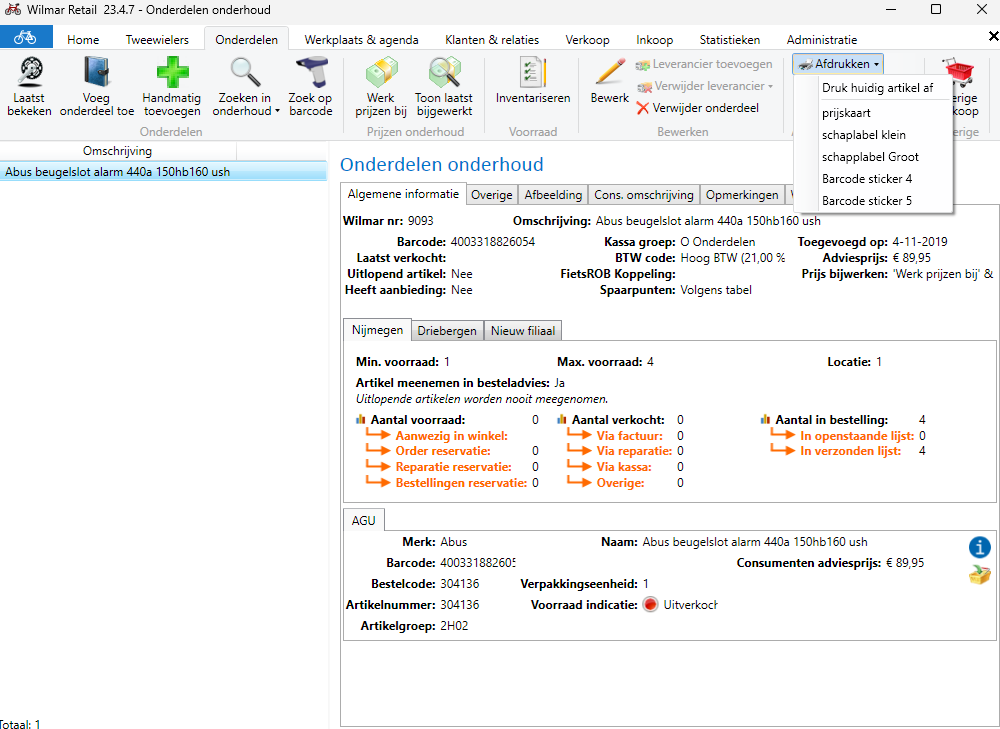Open Zoek op barcode scanner
The height and width of the screenshot is (729, 1000).
pyautogui.click(x=310, y=73)
